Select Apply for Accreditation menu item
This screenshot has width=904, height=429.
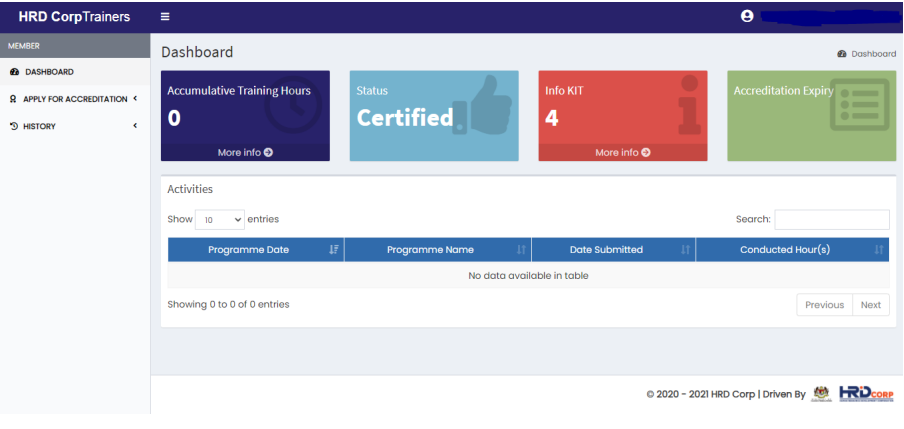coord(75,99)
